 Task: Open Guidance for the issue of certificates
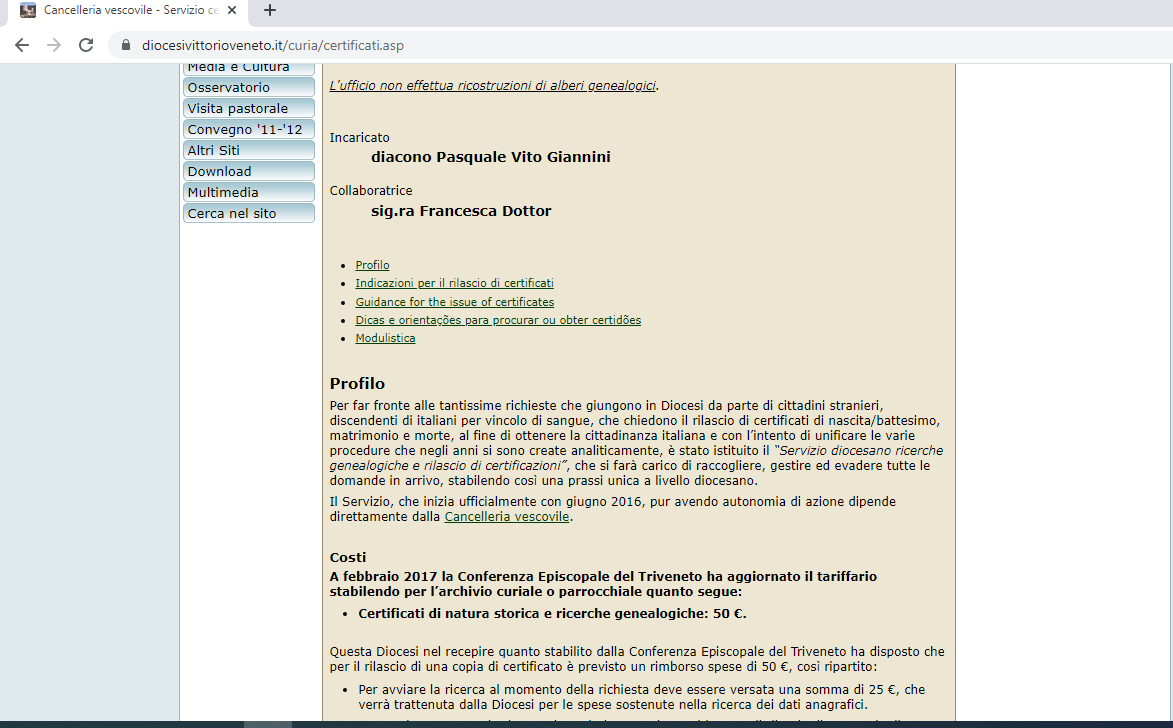coord(455,302)
